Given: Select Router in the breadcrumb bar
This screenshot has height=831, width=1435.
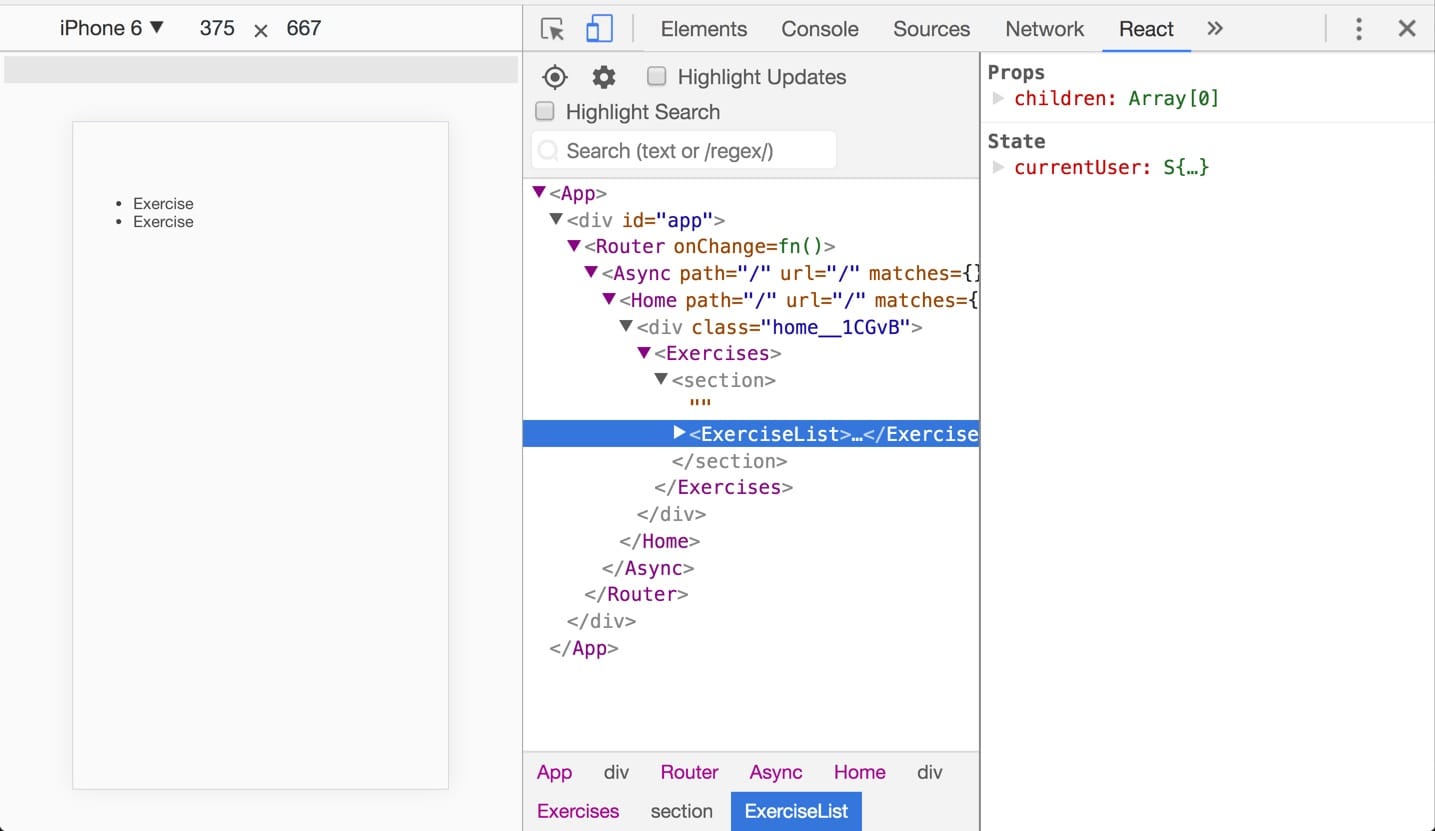Looking at the screenshot, I should 689,772.
